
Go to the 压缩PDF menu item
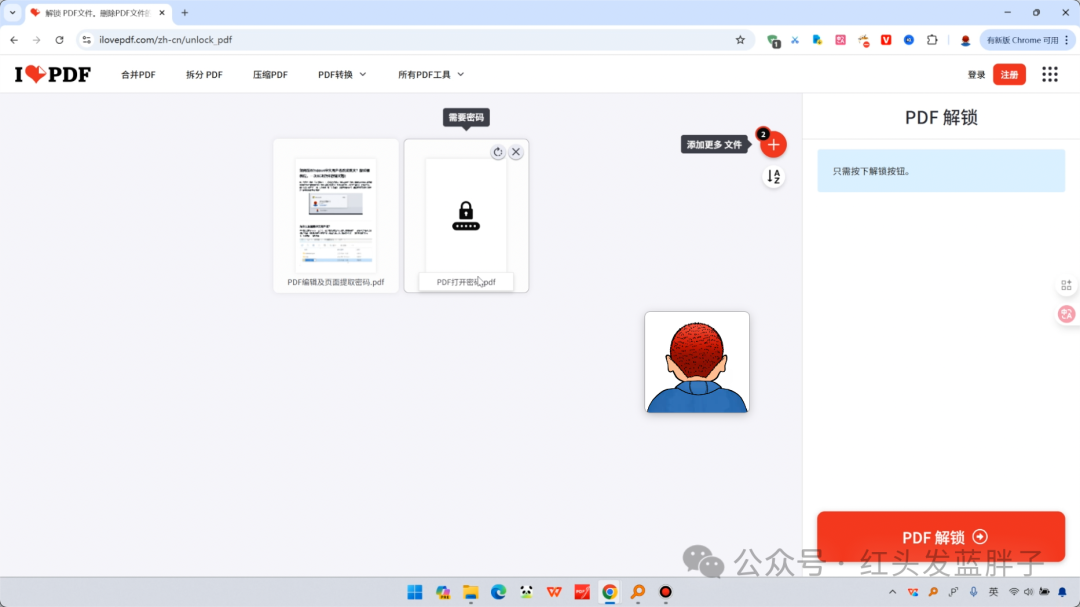tap(270, 75)
